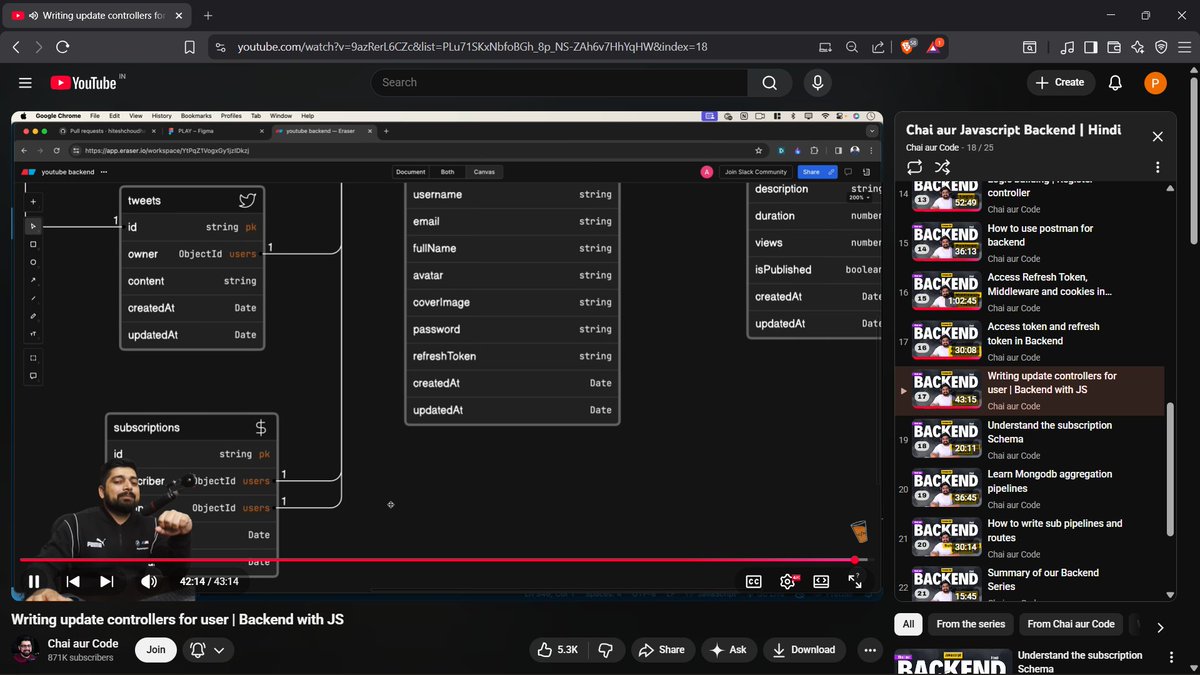Show more filter chips with right arrow
Image resolution: width=1200 pixels, height=675 pixels.
(1160, 627)
